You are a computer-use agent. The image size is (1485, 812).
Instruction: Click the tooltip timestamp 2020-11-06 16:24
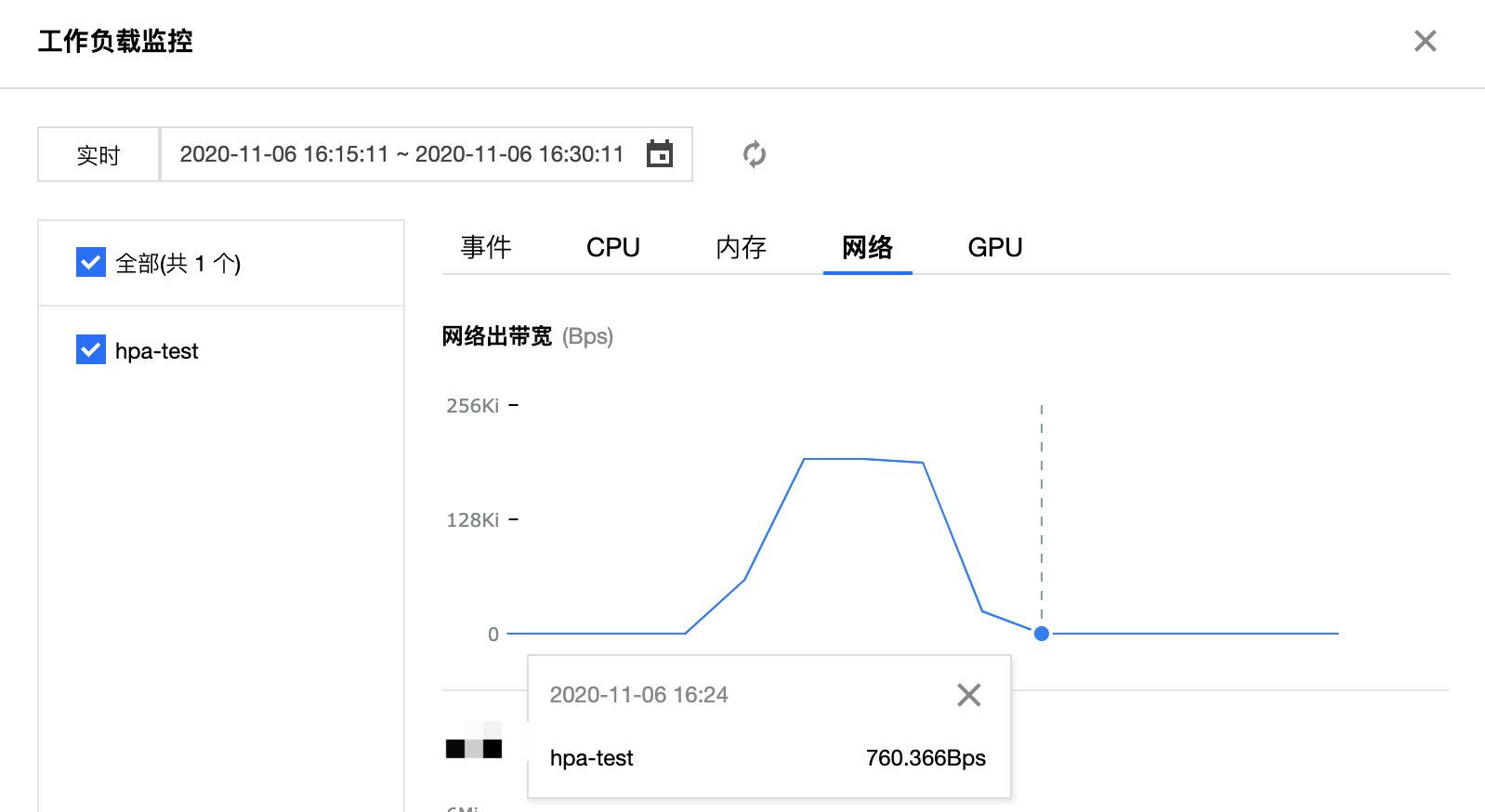point(638,695)
